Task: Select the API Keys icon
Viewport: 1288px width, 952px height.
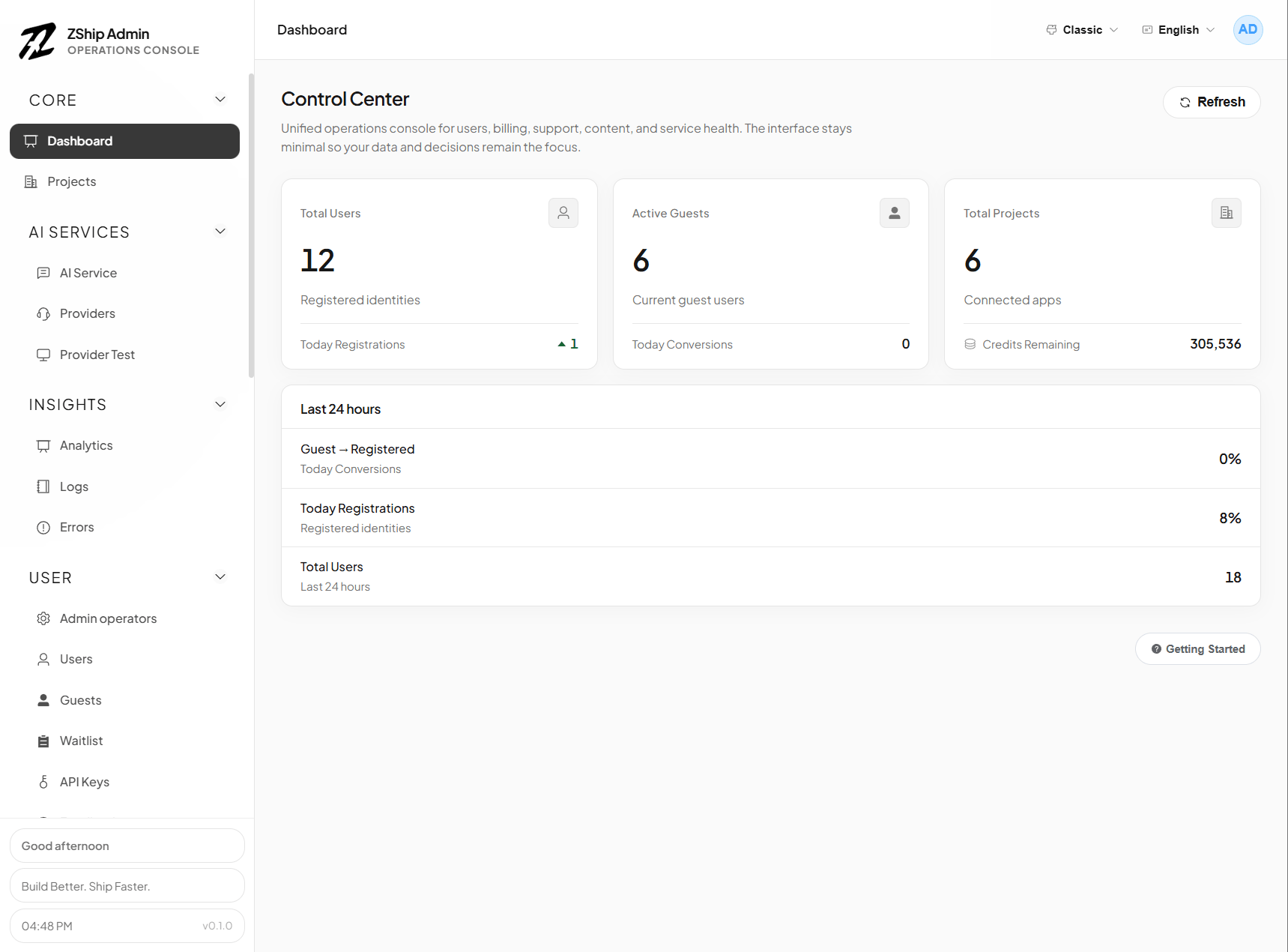Action: tap(44, 781)
